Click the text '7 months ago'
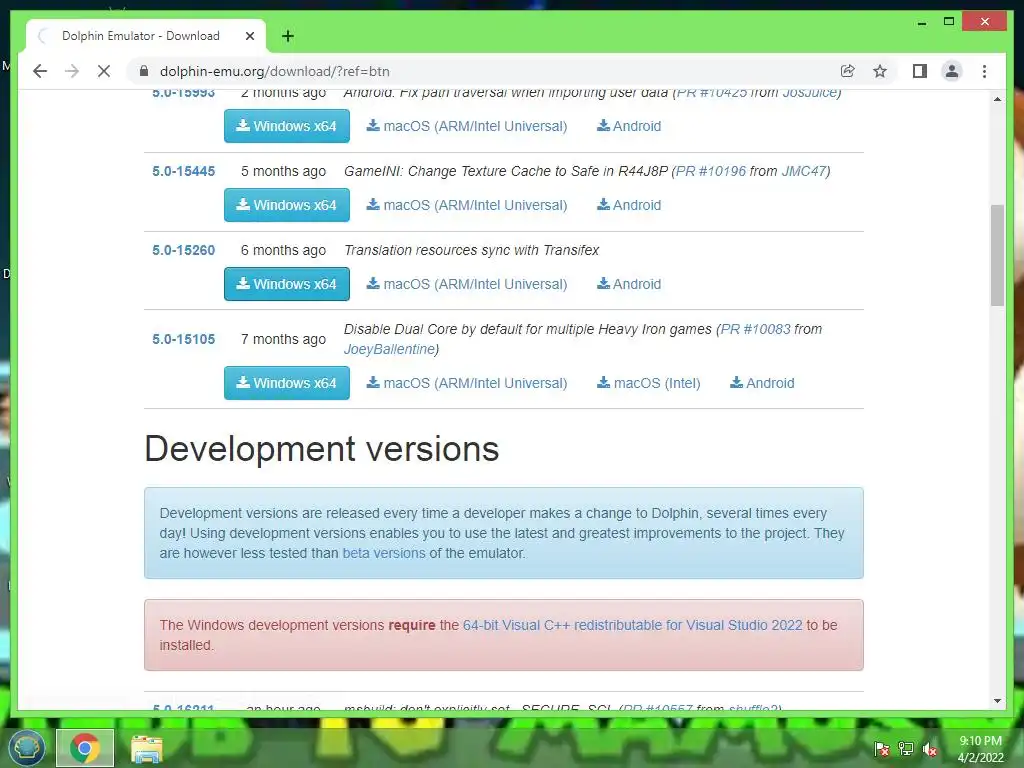 (283, 339)
